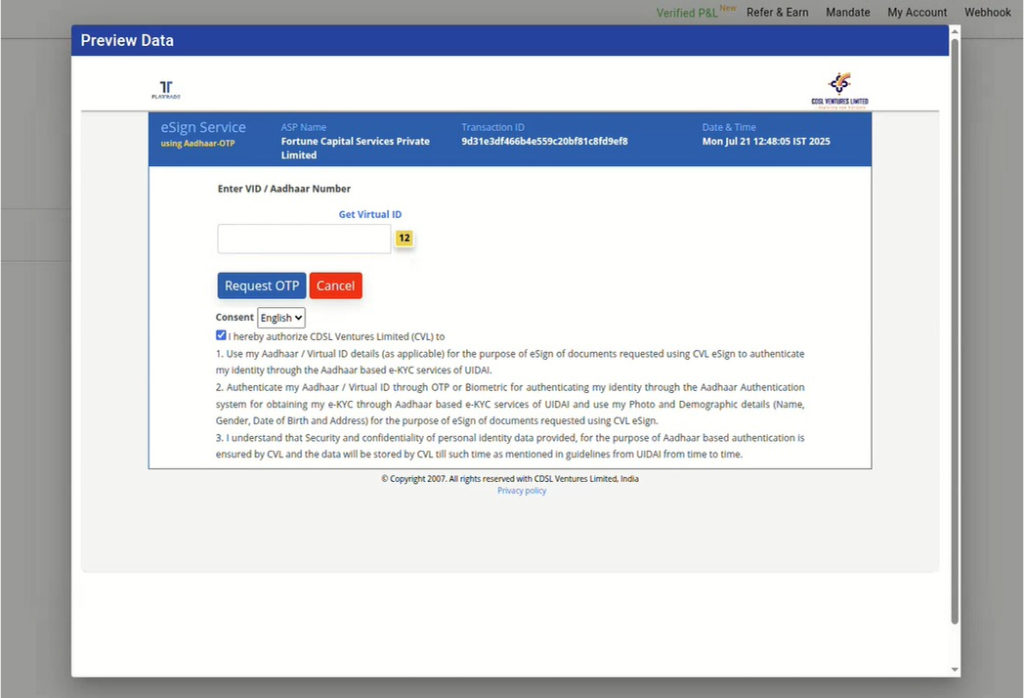Click the scrollbar up arrow
The height and width of the screenshot is (698, 1024).
tap(955, 31)
